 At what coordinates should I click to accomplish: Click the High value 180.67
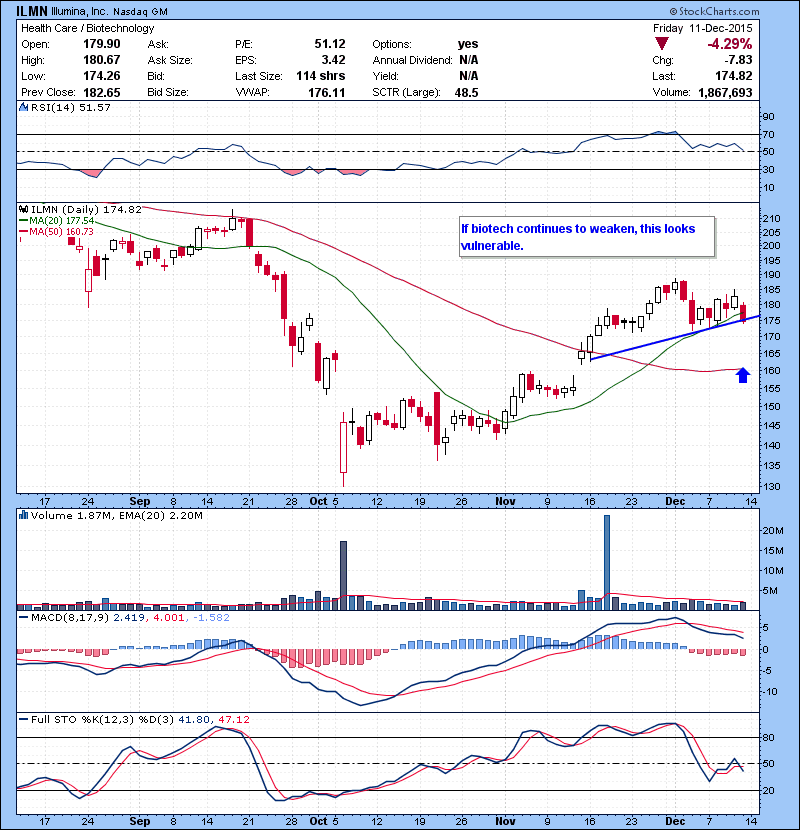102,60
